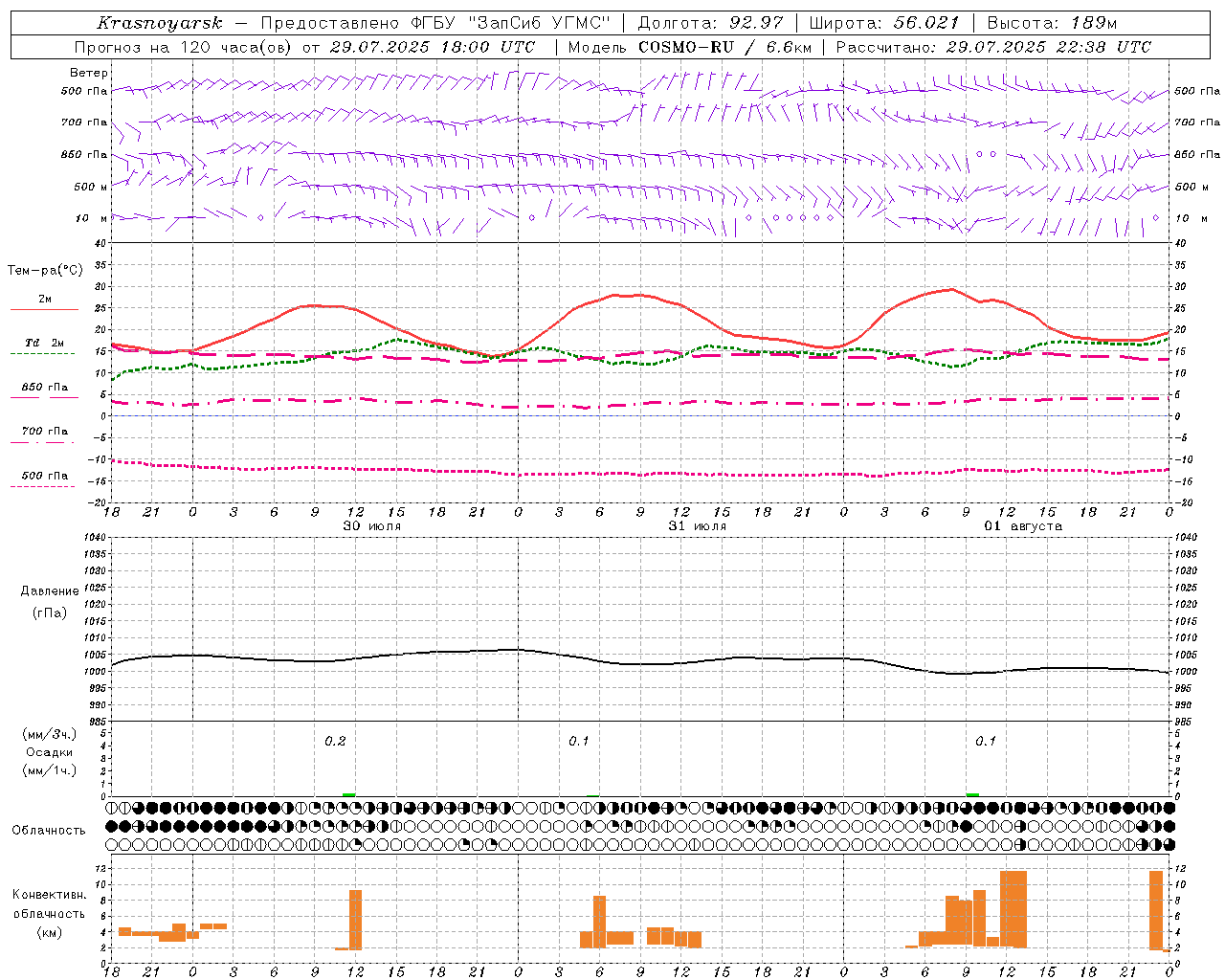Screen dimensions: 1225x980
Task: Click the 'Облачность' cloud cover label
Action: (x=49, y=830)
